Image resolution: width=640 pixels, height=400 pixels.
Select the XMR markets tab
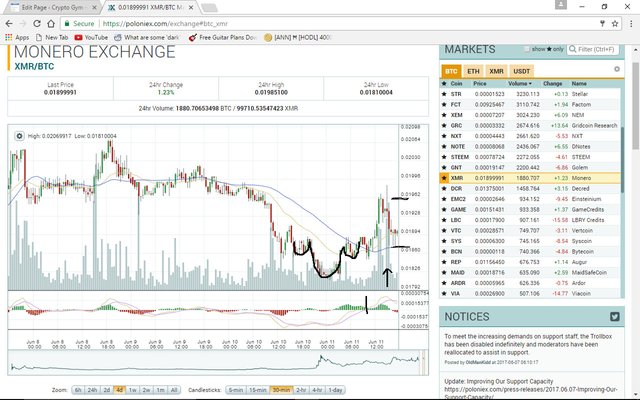click(x=496, y=71)
